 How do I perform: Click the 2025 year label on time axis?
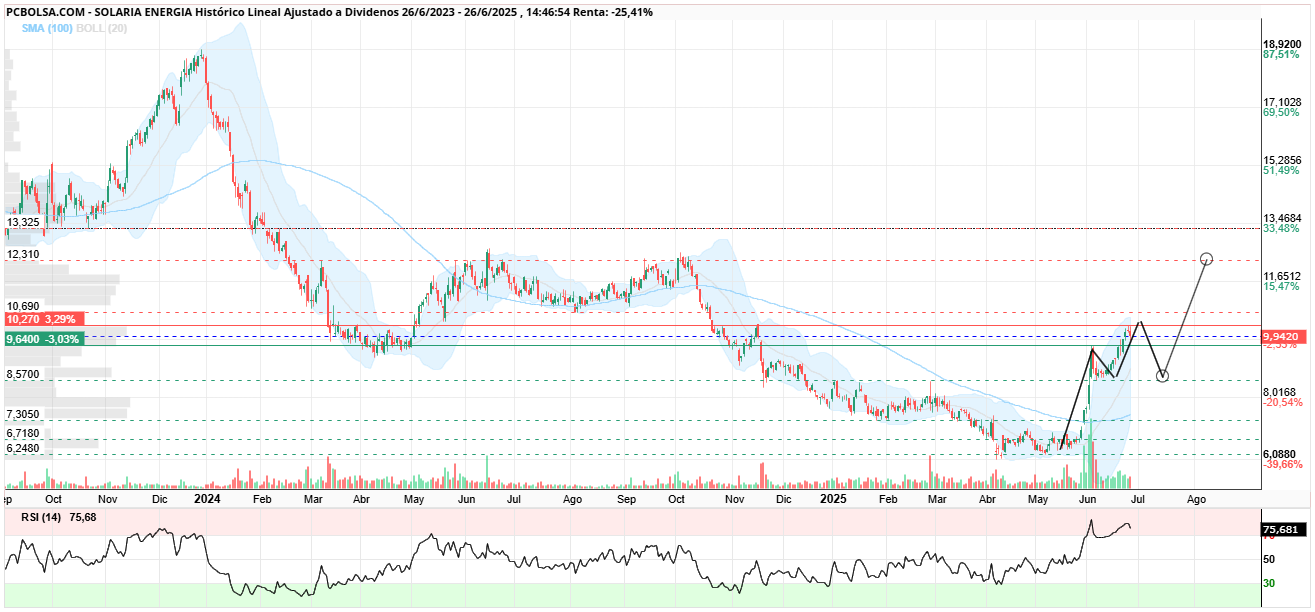tap(832, 498)
